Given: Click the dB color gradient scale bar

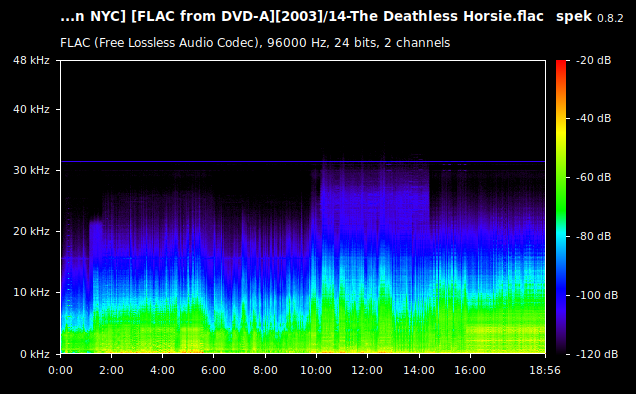Looking at the screenshot, I should [561, 207].
